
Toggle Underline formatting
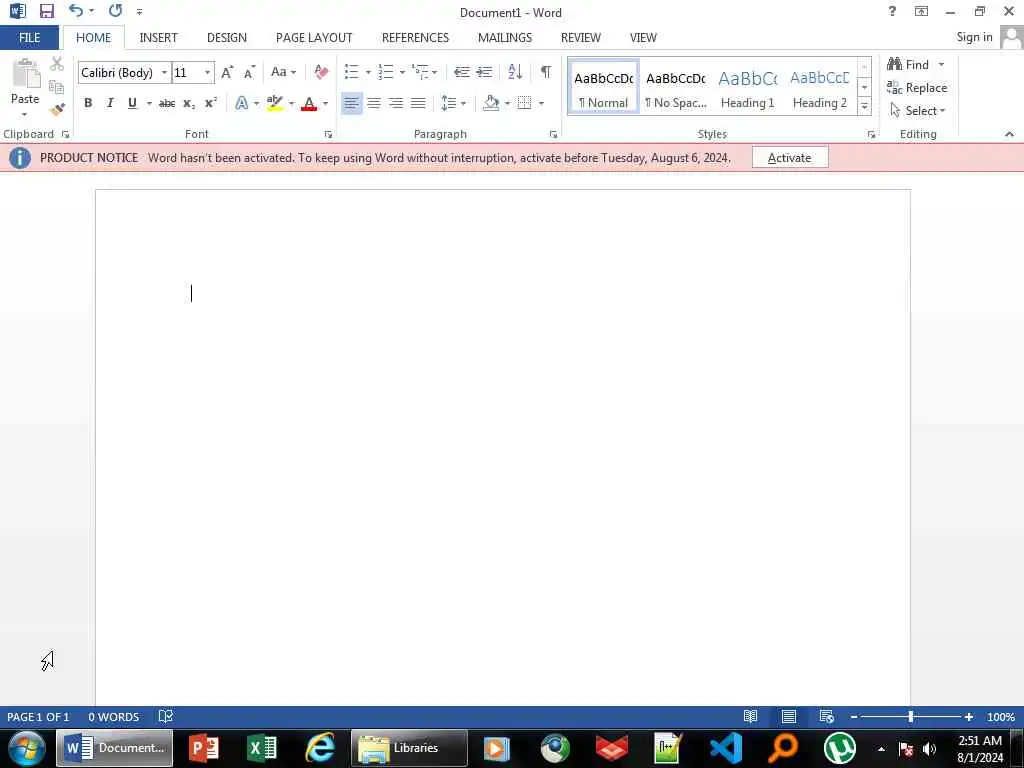(133, 103)
